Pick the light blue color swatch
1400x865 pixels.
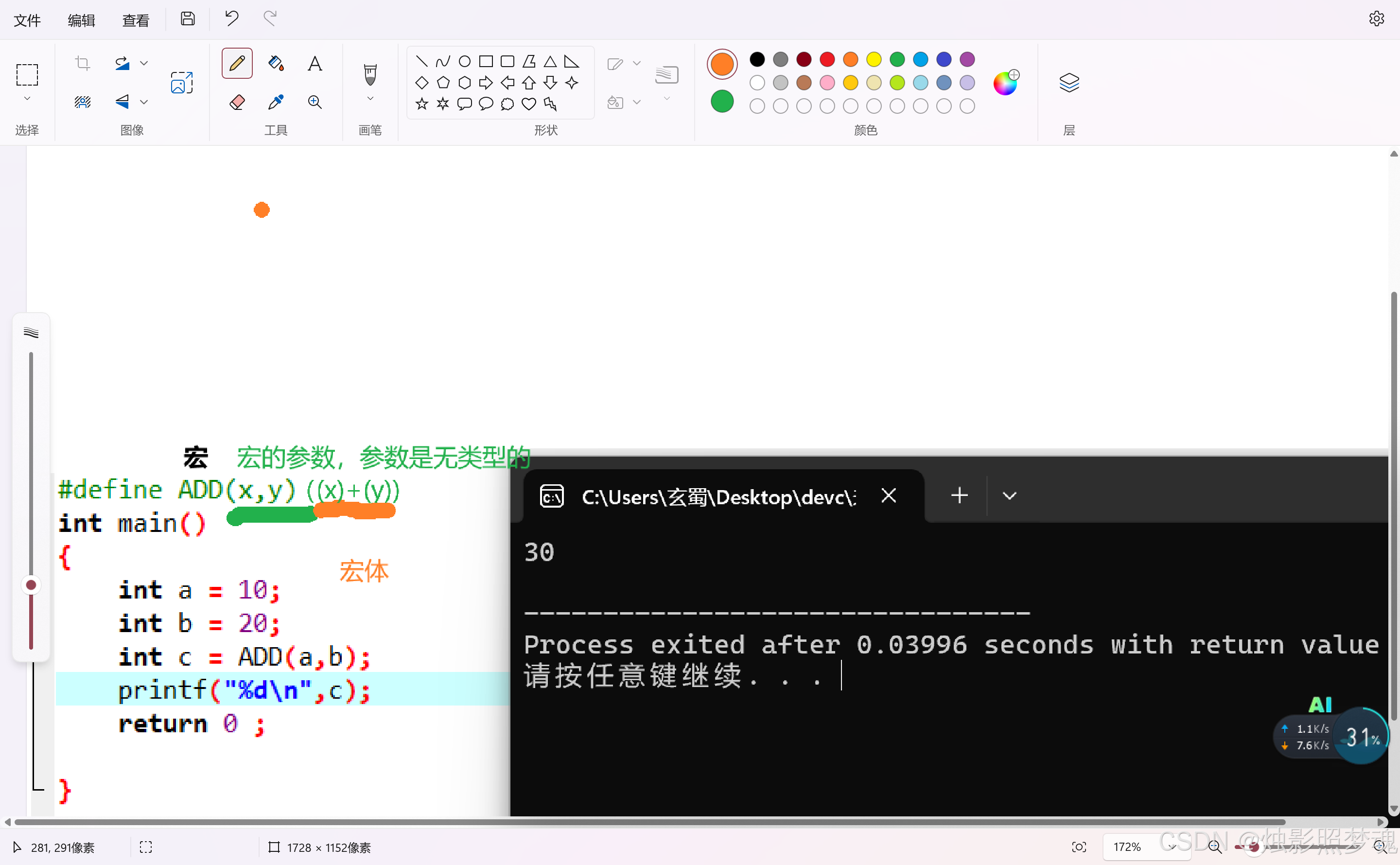[x=920, y=82]
